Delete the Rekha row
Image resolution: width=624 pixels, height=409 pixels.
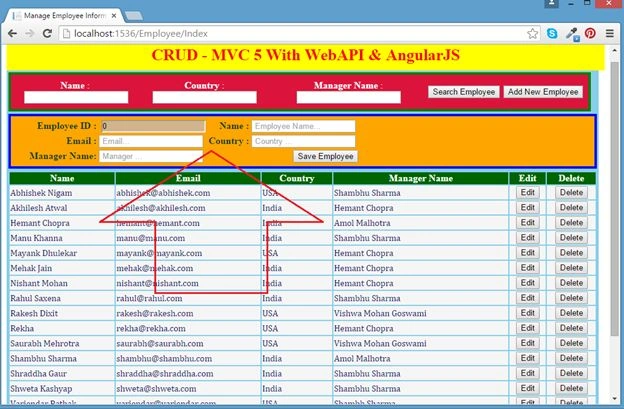click(x=571, y=328)
